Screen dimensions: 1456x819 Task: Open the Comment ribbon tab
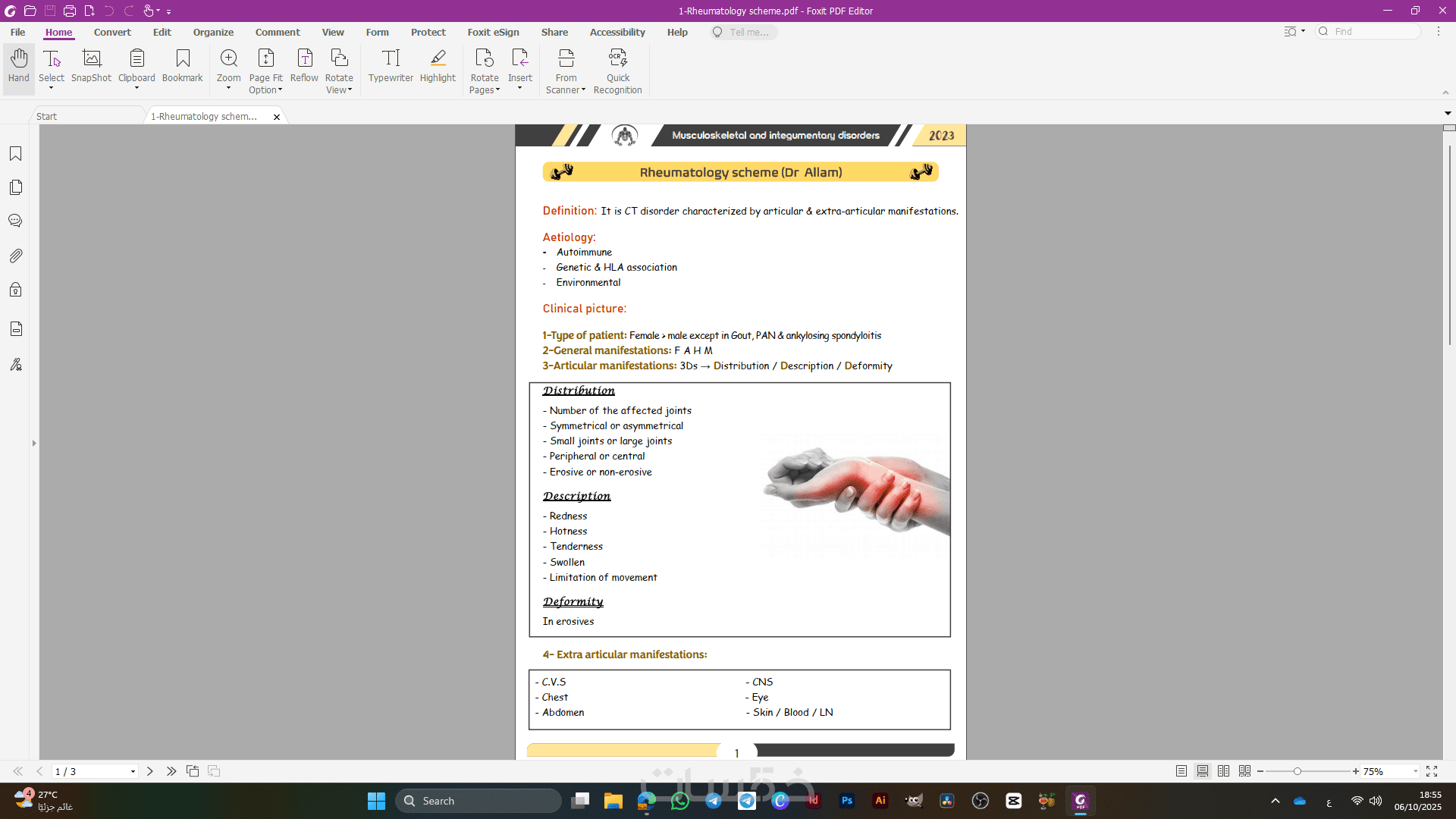tap(278, 32)
